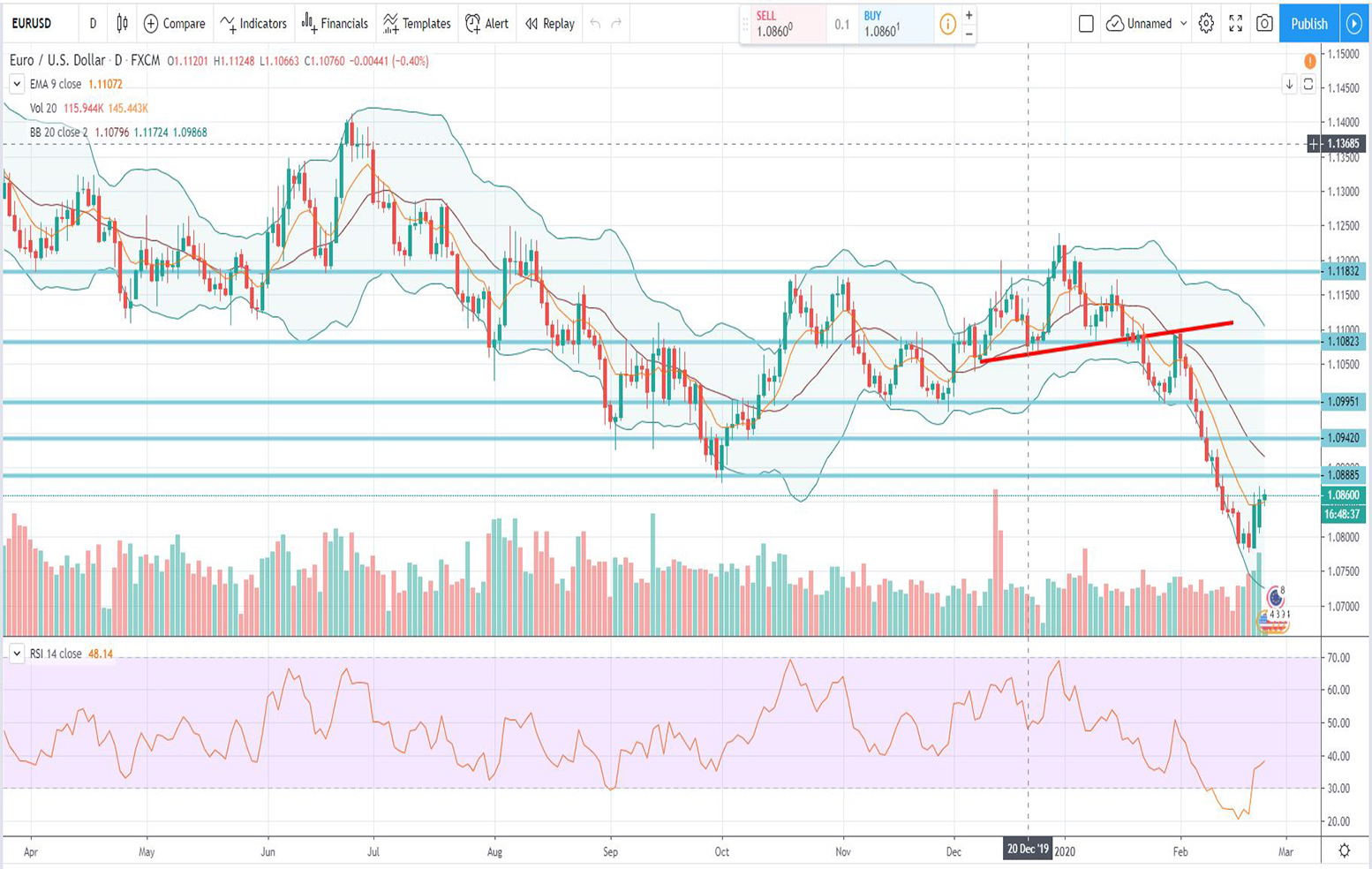Collapse the RSI pane legend chevron
Image resolution: width=1372 pixels, height=869 pixels.
click(x=17, y=654)
